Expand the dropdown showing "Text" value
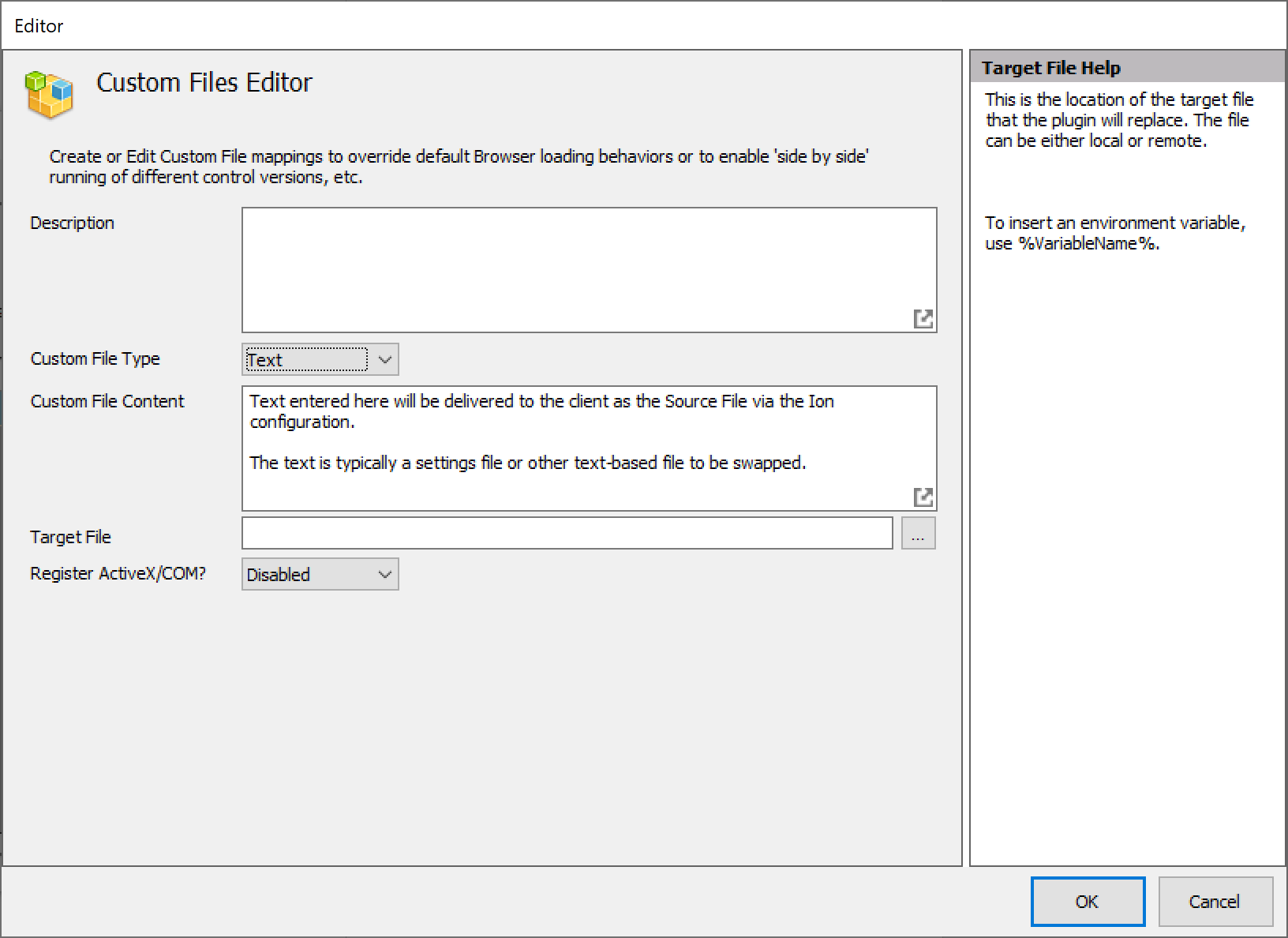This screenshot has width=1288, height=938. click(x=384, y=359)
